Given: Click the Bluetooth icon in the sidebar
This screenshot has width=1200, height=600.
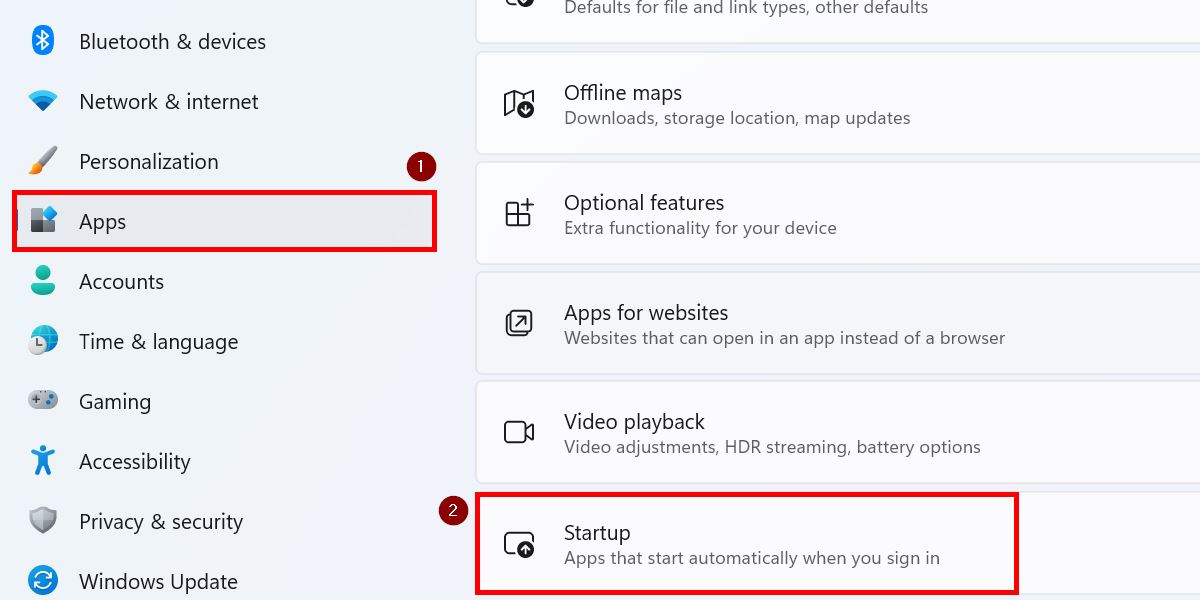Looking at the screenshot, I should tap(42, 41).
